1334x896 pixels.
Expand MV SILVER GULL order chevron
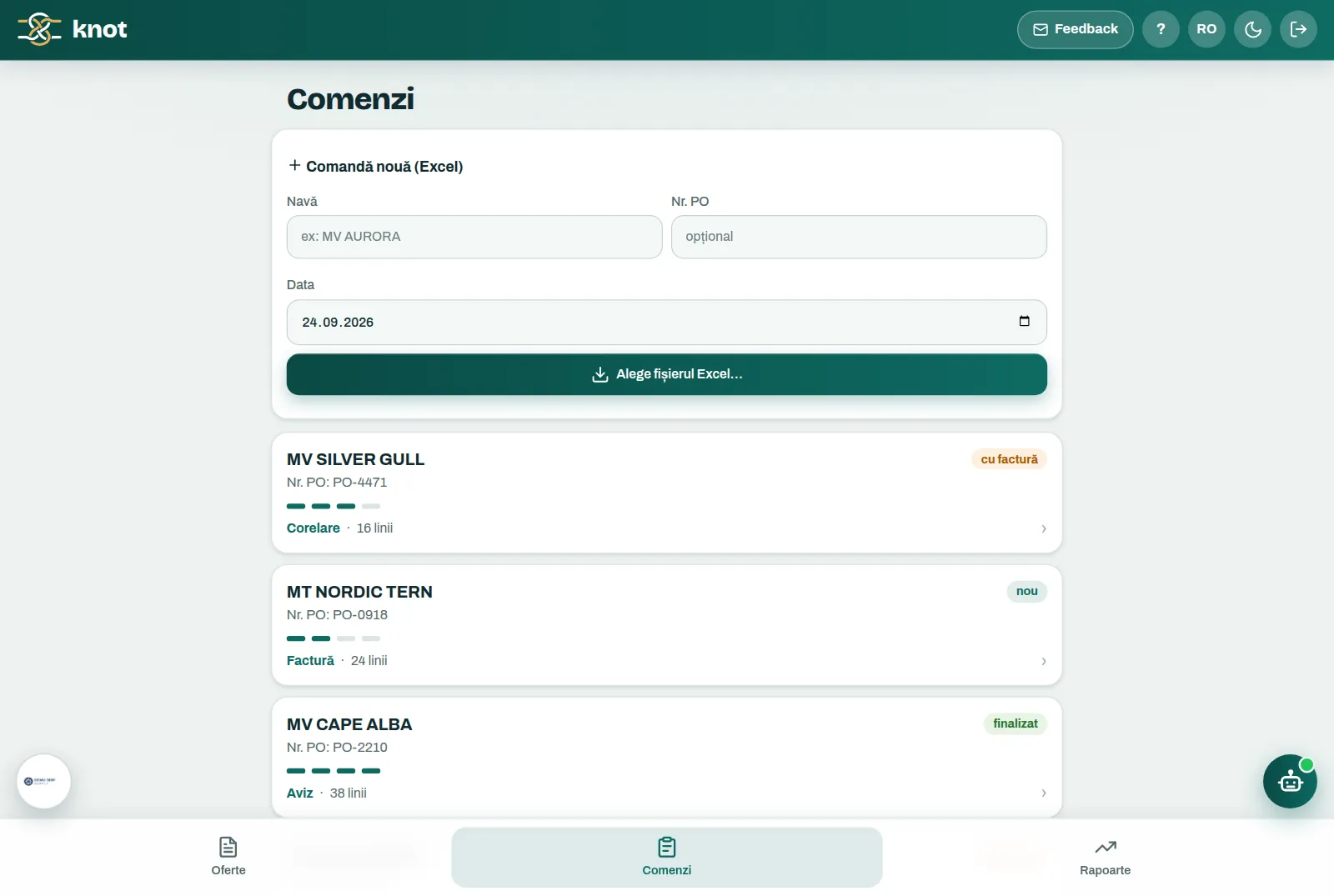pos(1043,528)
